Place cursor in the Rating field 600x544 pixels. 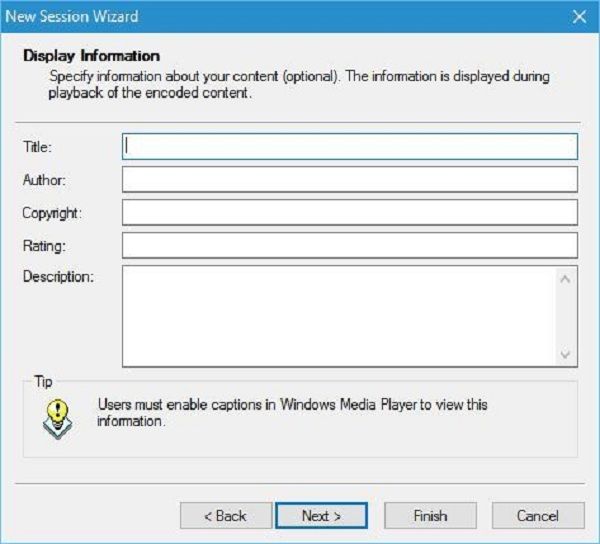click(x=349, y=246)
